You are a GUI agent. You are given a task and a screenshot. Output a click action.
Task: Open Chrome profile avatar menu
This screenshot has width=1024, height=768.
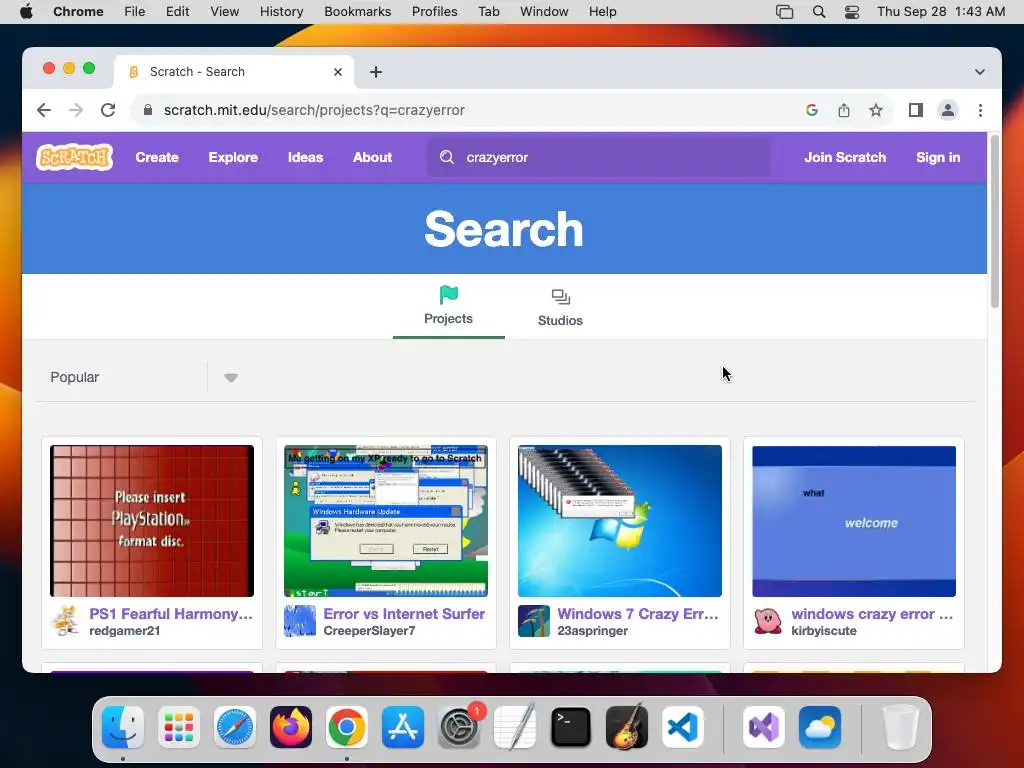click(948, 110)
